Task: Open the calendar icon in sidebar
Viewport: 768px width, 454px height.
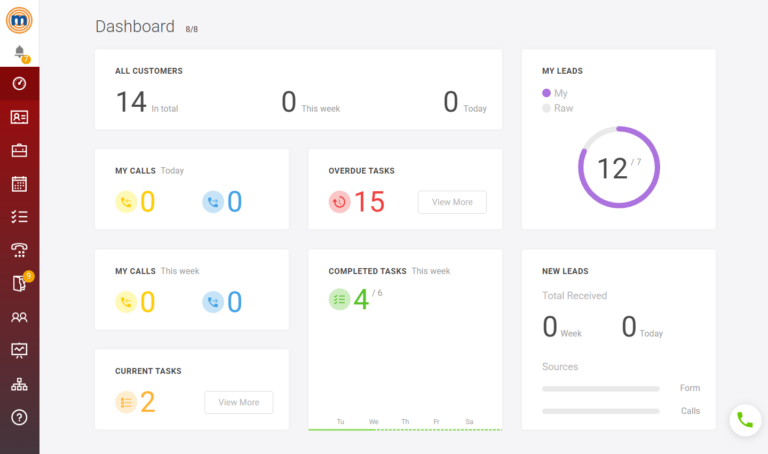Action: click(x=19, y=184)
